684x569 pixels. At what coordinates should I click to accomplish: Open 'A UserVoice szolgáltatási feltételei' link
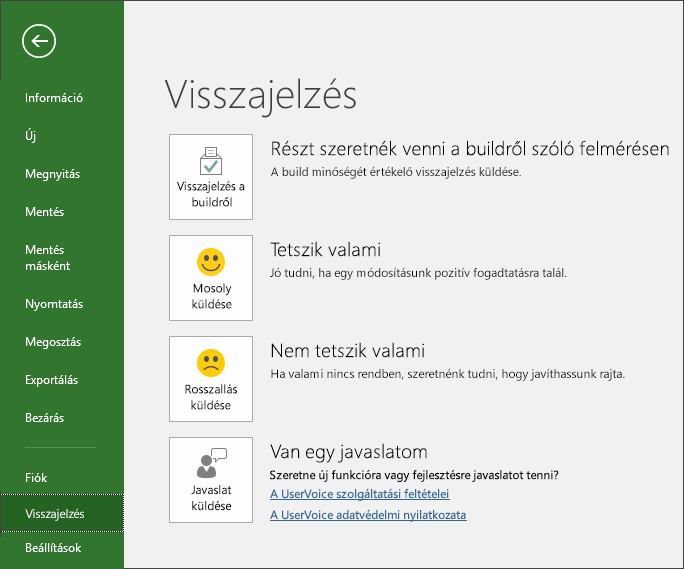[359, 494]
